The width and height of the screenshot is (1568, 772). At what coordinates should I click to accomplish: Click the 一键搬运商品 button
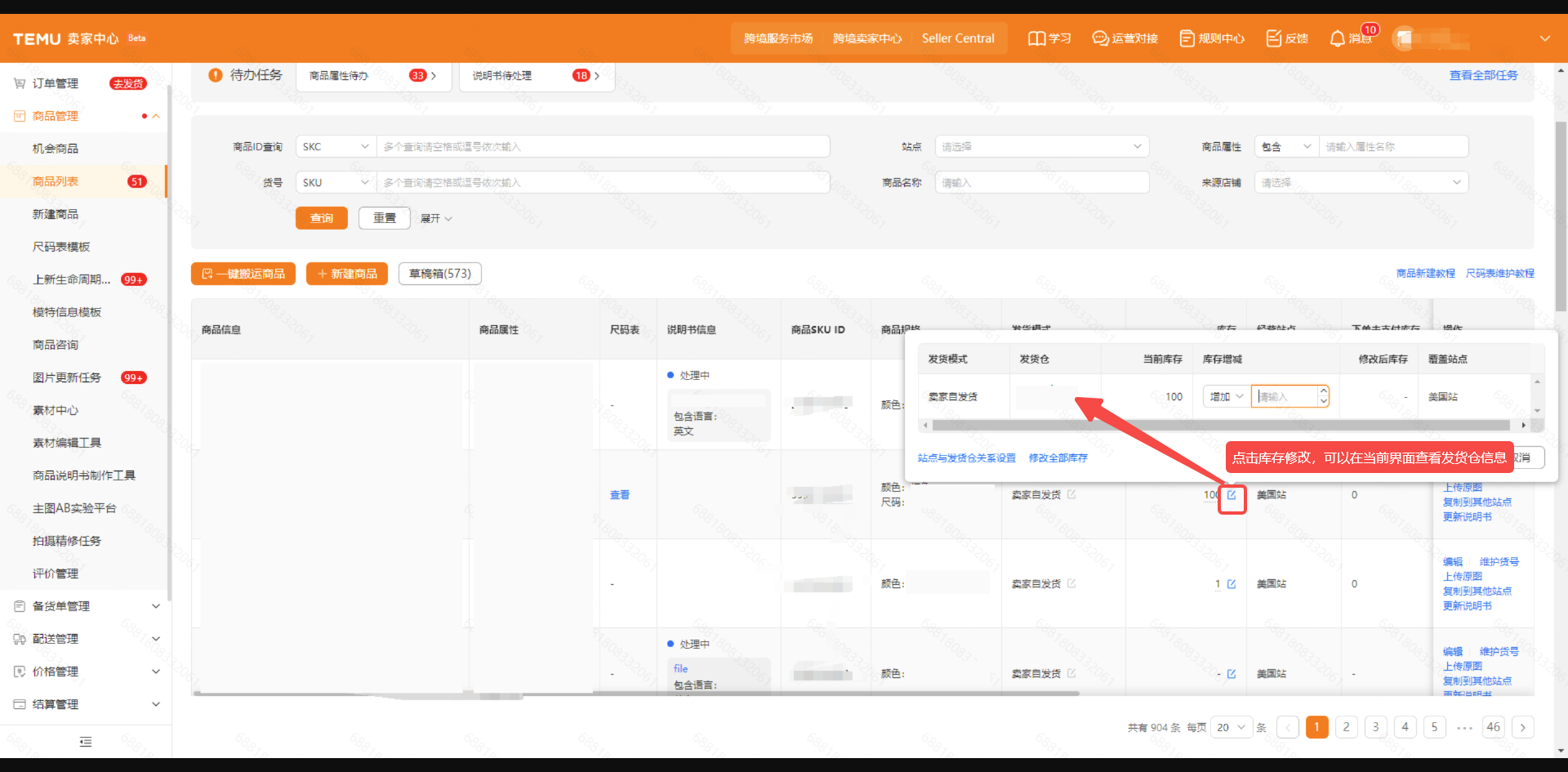243,274
